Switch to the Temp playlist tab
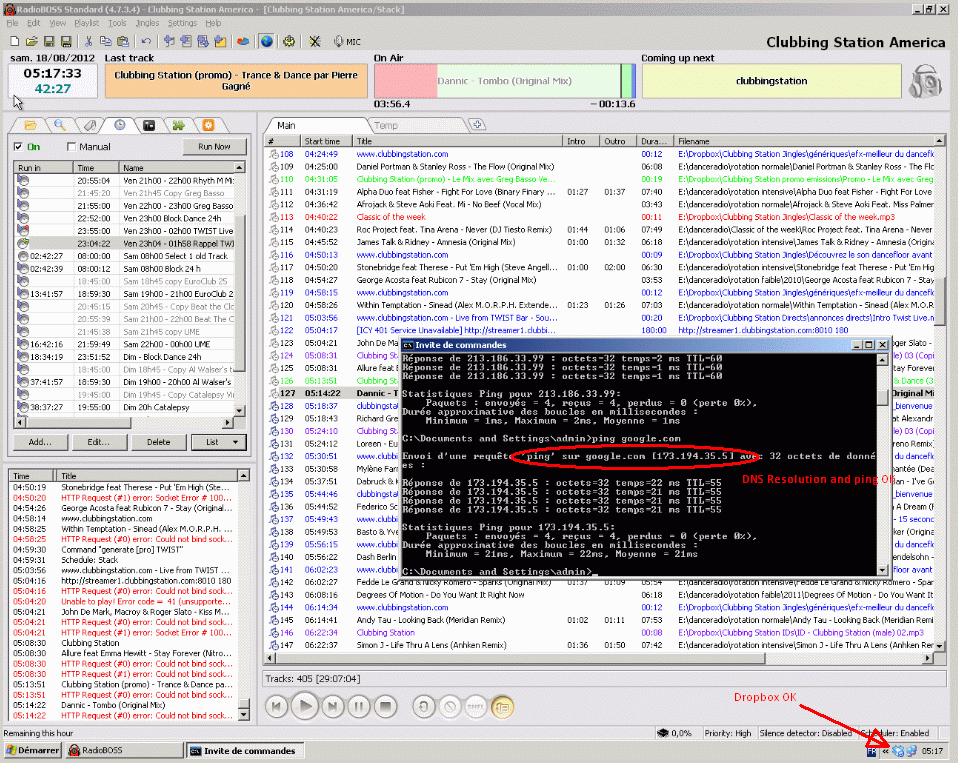958x763 pixels. (x=386, y=125)
